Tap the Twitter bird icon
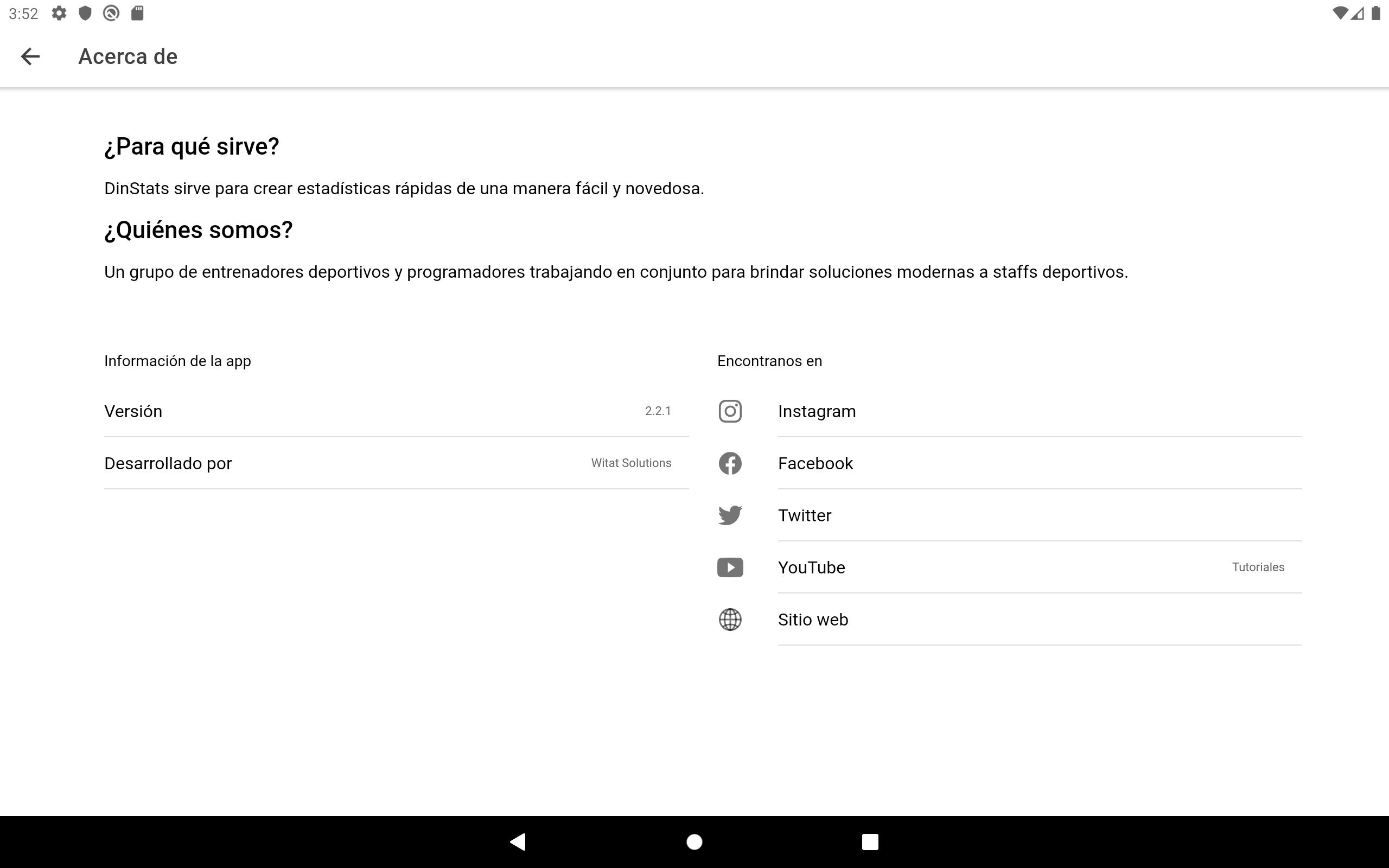This screenshot has width=1389, height=868. (730, 515)
